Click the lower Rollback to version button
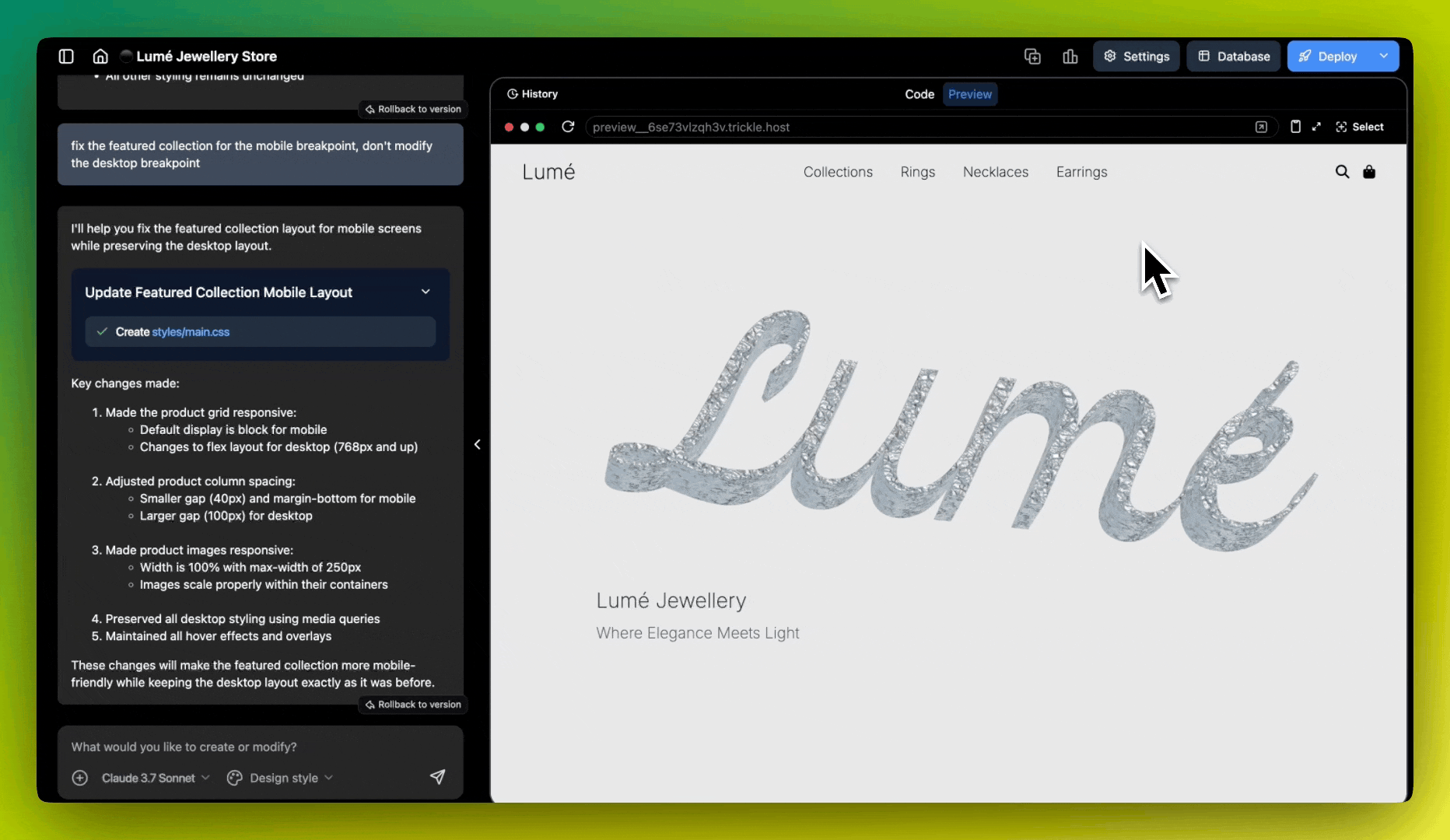Viewport: 1450px width, 840px height. tap(413, 705)
